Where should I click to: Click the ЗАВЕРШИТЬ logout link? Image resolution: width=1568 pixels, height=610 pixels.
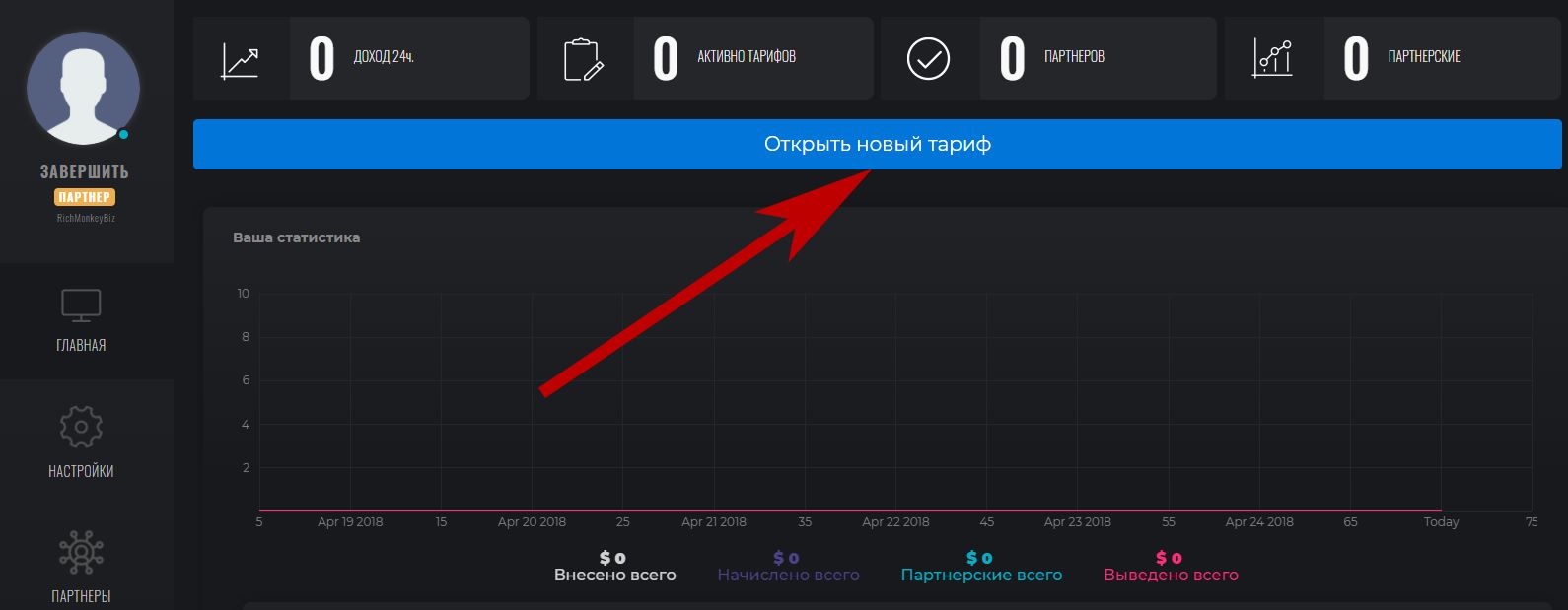click(x=84, y=171)
